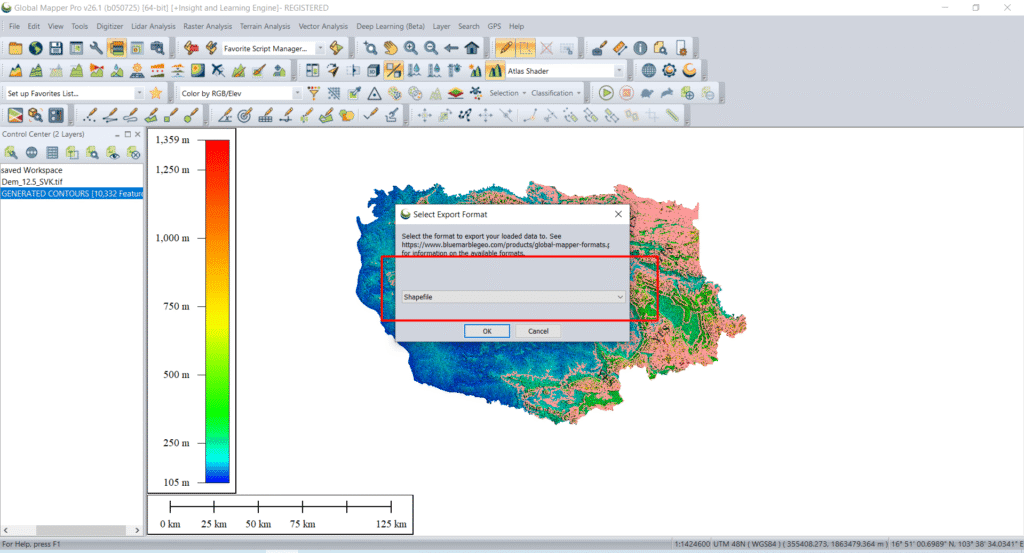Open the Terrain Analysis menu
This screenshot has width=1024, height=553.
pos(264,26)
